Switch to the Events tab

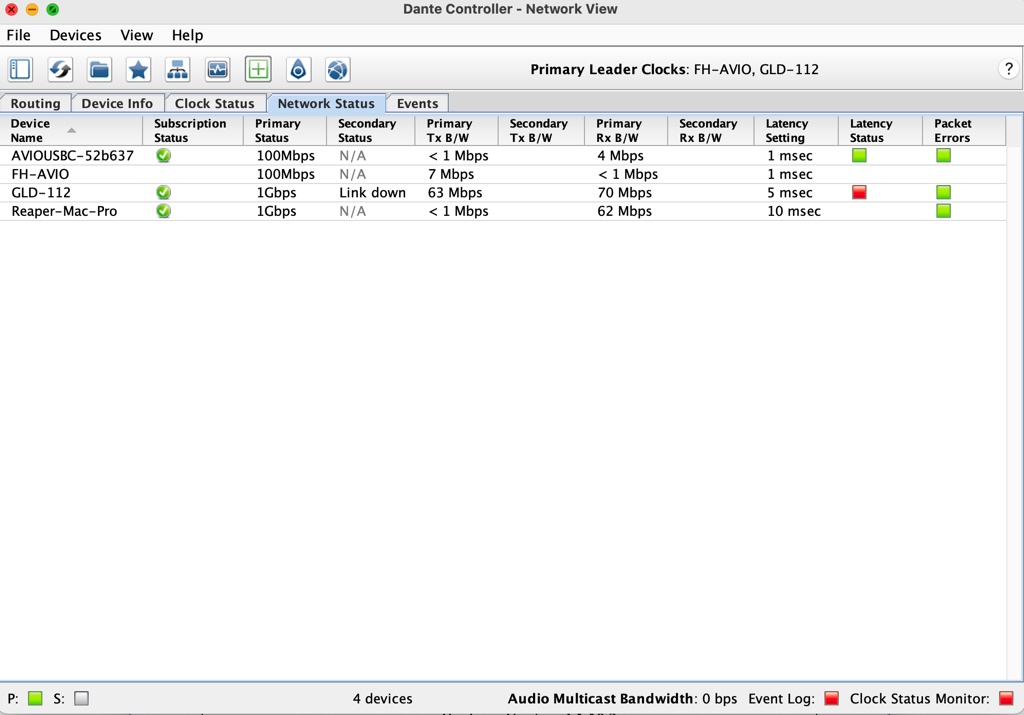tap(417, 103)
